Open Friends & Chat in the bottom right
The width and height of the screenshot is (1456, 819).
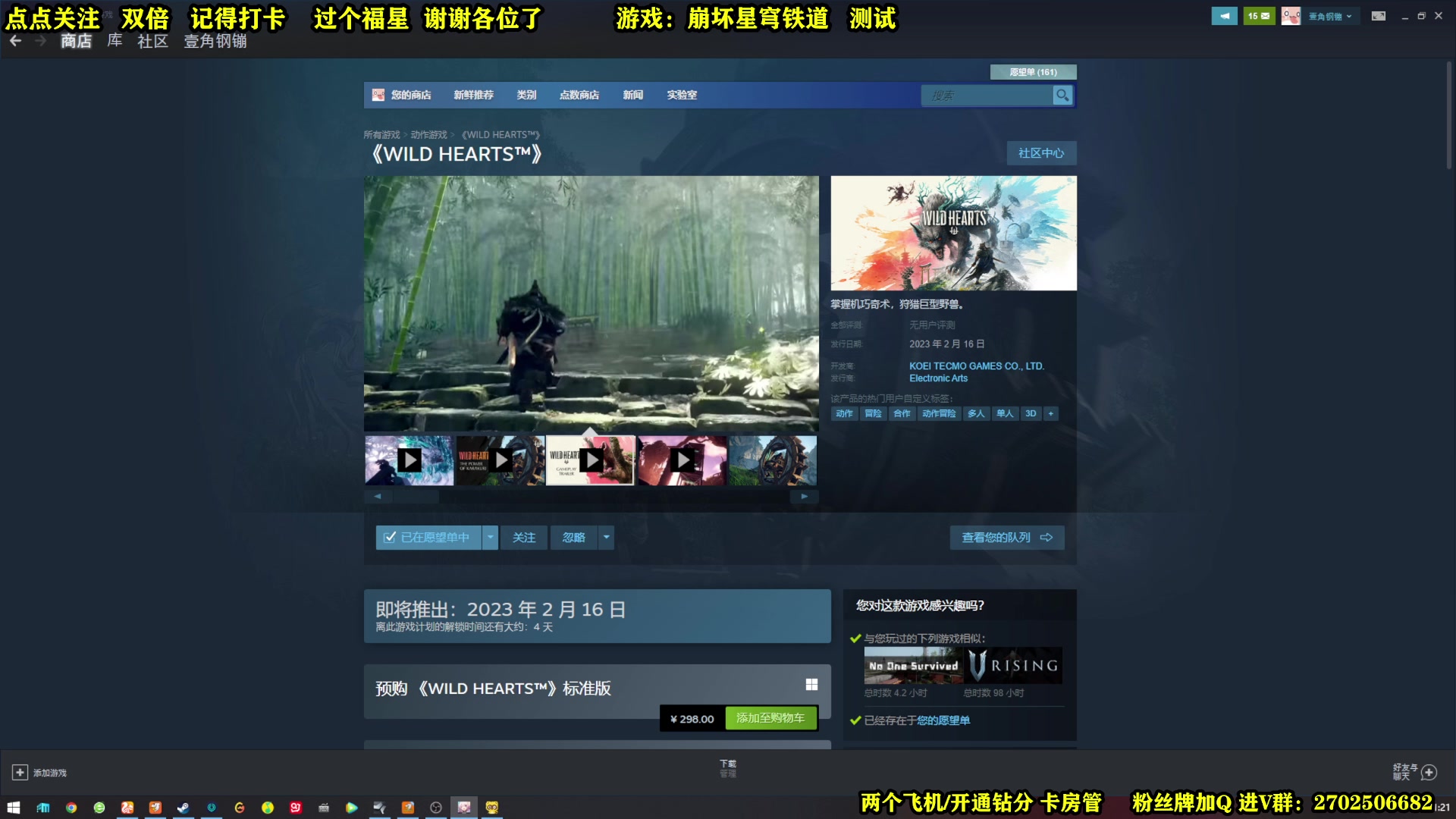coord(1429,772)
